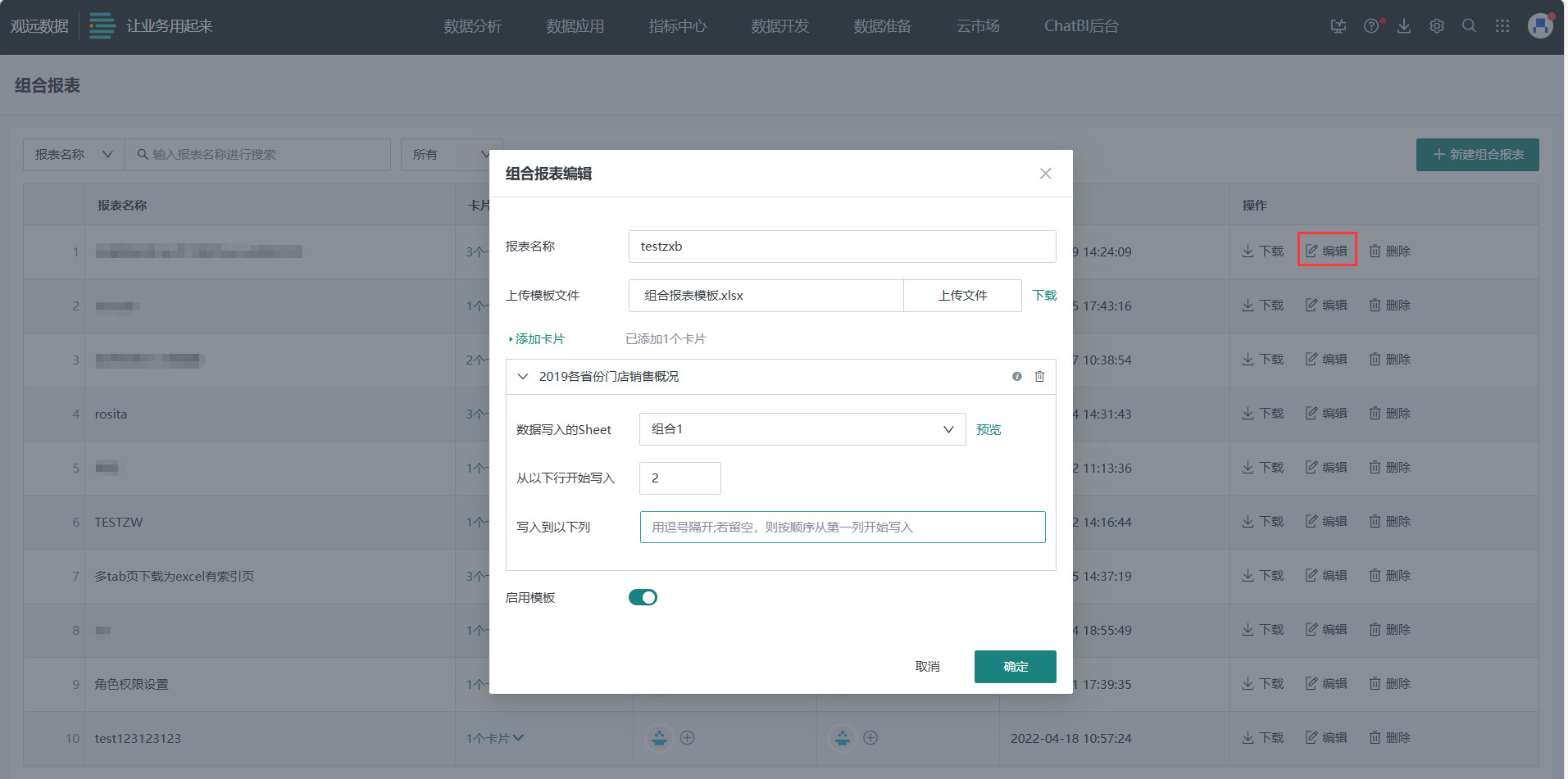The width and height of the screenshot is (1568, 779).
Task: Open the 指标中心 menu item
Action: [x=677, y=25]
